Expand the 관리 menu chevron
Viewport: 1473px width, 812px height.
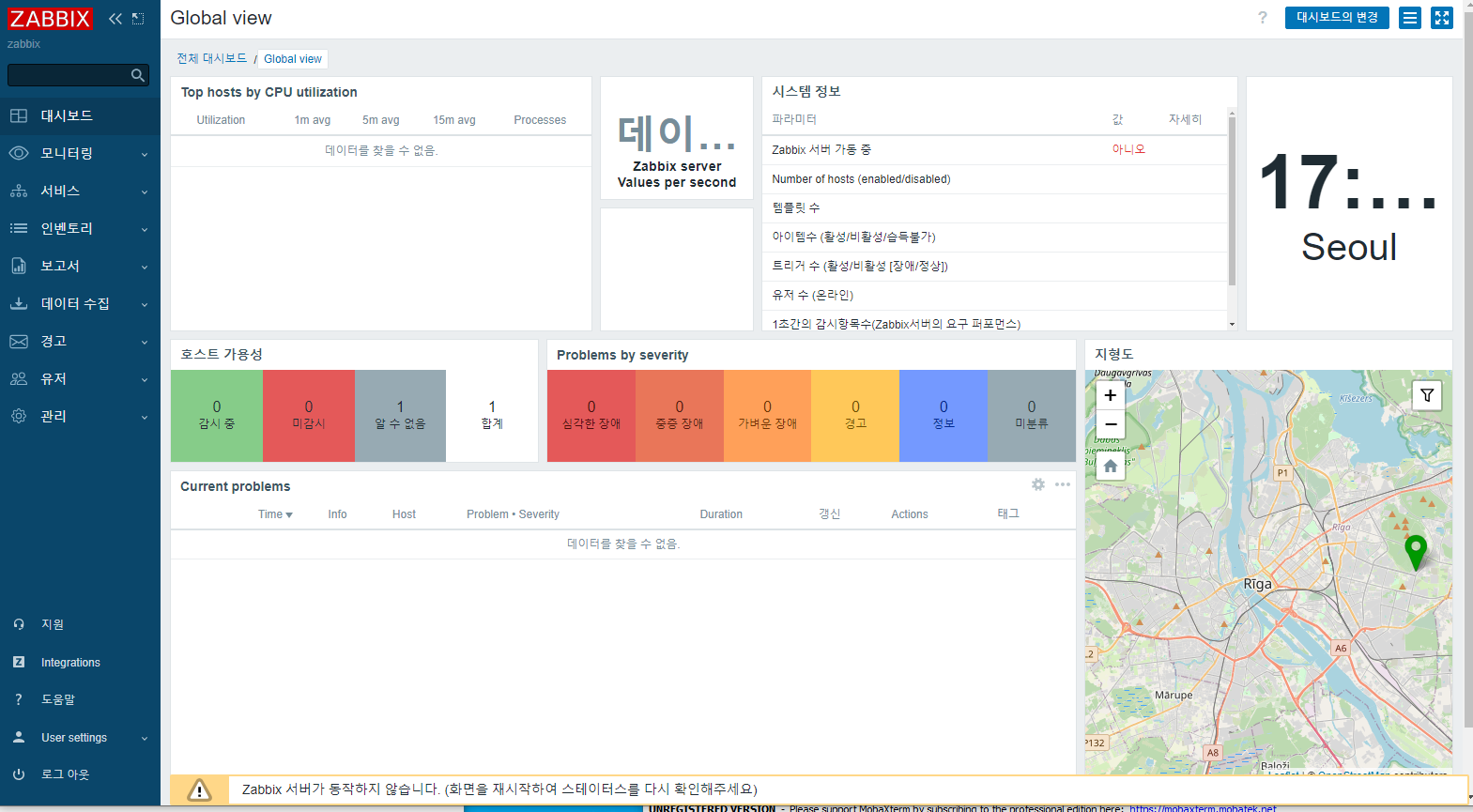145,417
